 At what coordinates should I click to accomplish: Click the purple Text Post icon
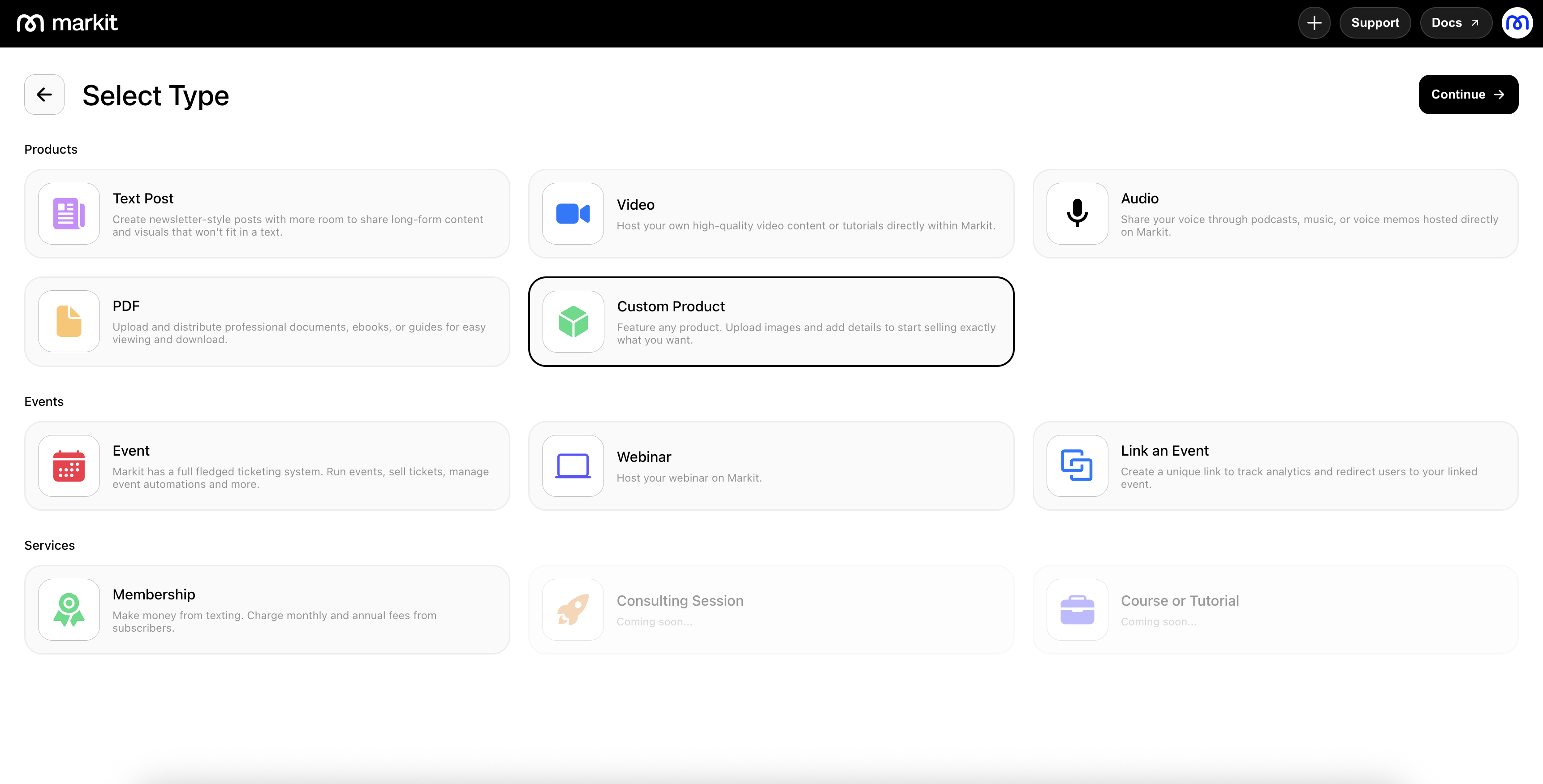click(69, 214)
